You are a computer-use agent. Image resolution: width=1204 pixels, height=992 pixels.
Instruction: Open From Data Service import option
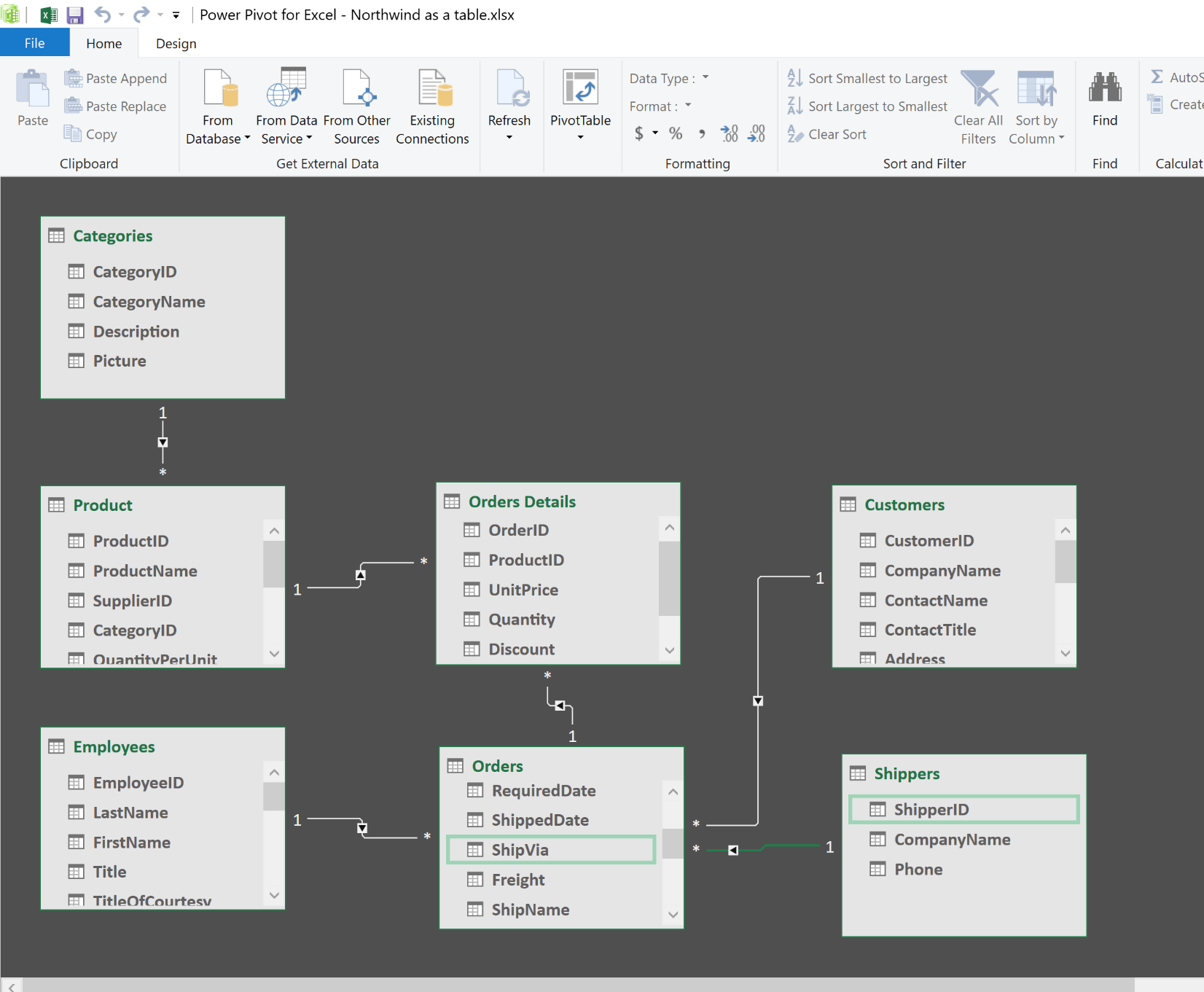point(286,106)
